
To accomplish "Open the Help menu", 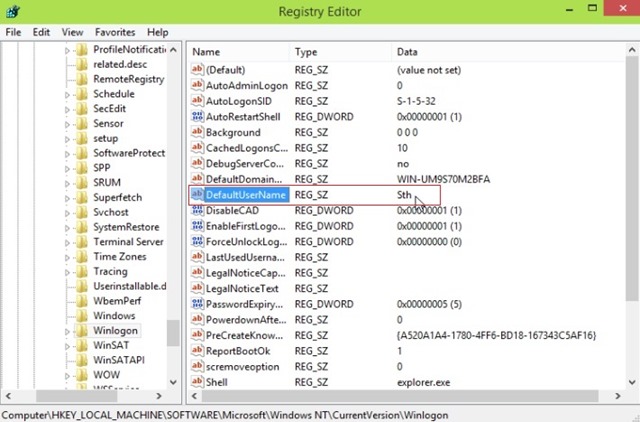I will coord(158,32).
